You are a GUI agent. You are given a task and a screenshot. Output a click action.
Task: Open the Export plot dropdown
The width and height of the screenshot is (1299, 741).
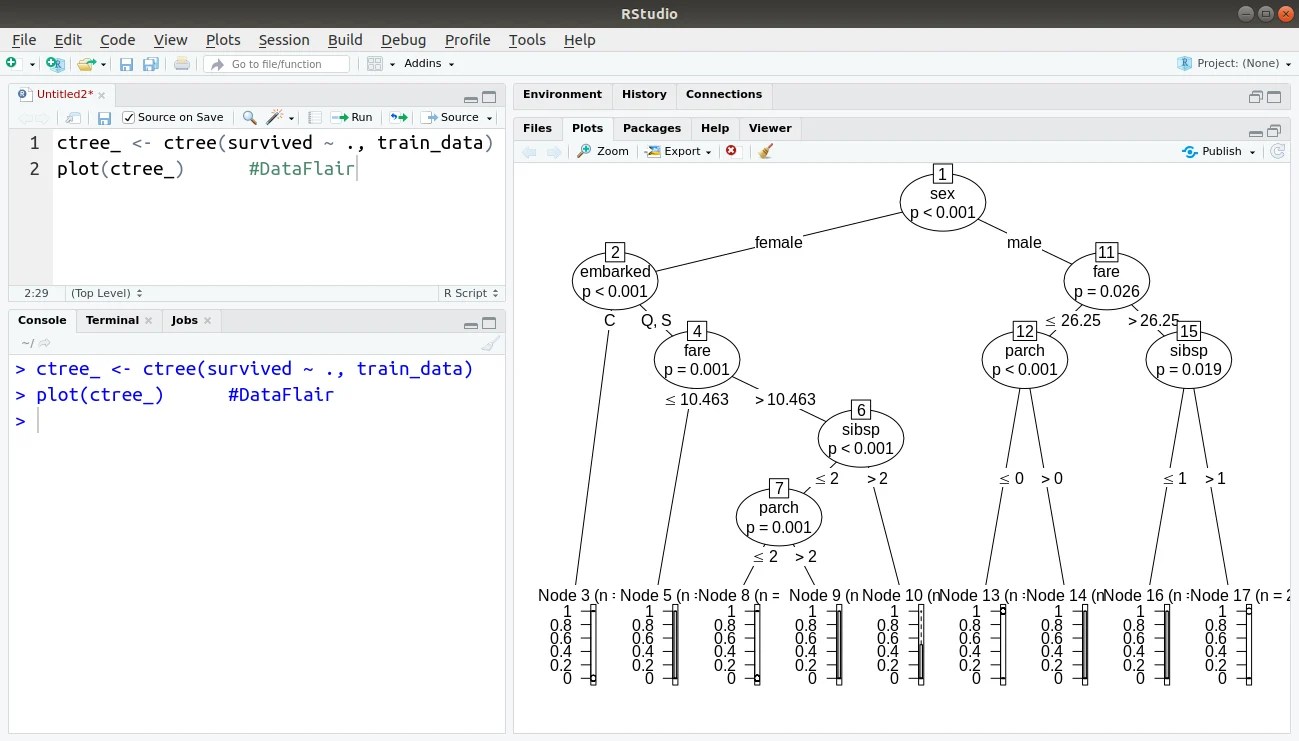pyautogui.click(x=679, y=151)
